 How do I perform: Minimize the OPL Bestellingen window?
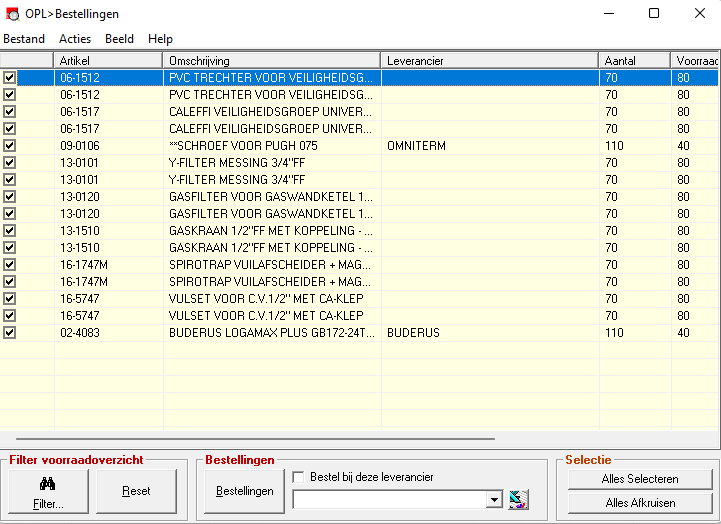tap(609, 13)
